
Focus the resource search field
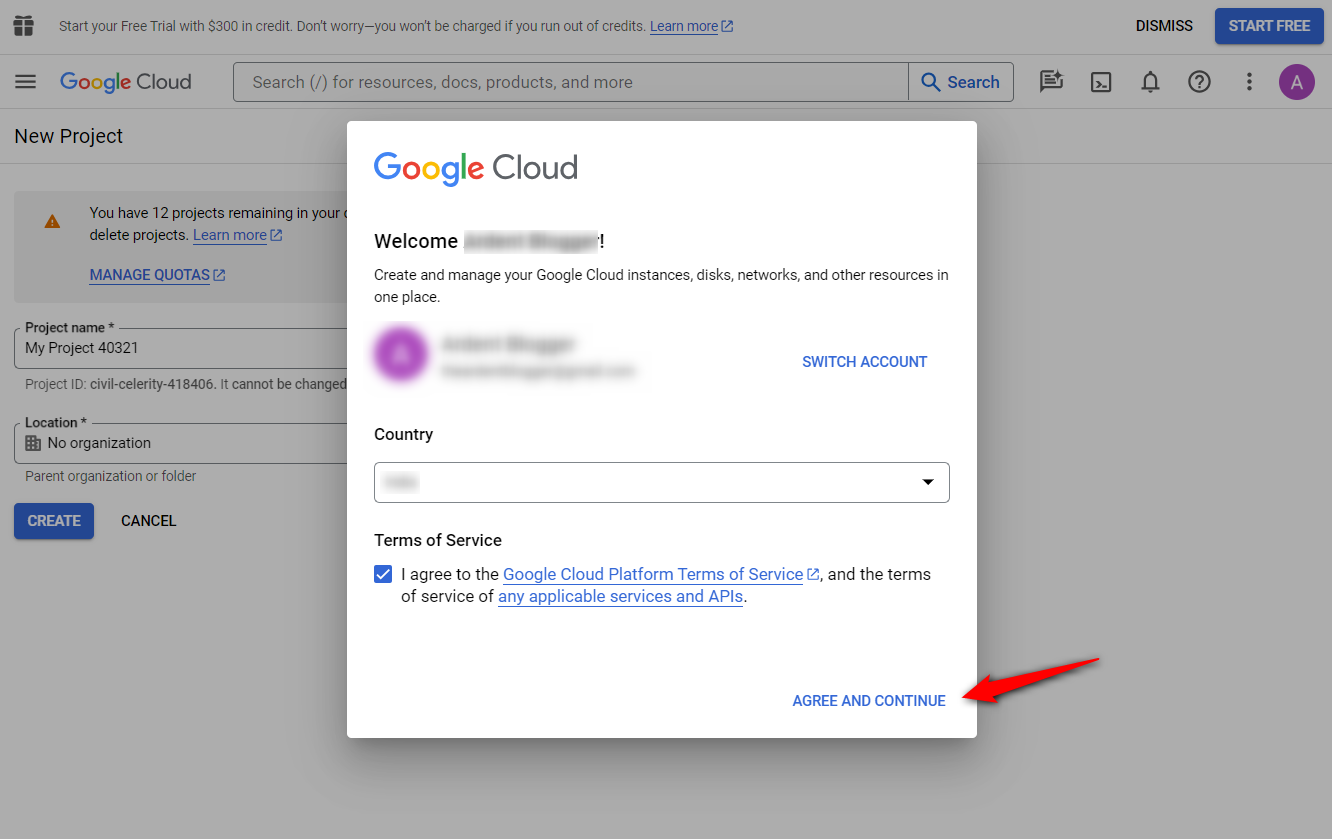(571, 82)
